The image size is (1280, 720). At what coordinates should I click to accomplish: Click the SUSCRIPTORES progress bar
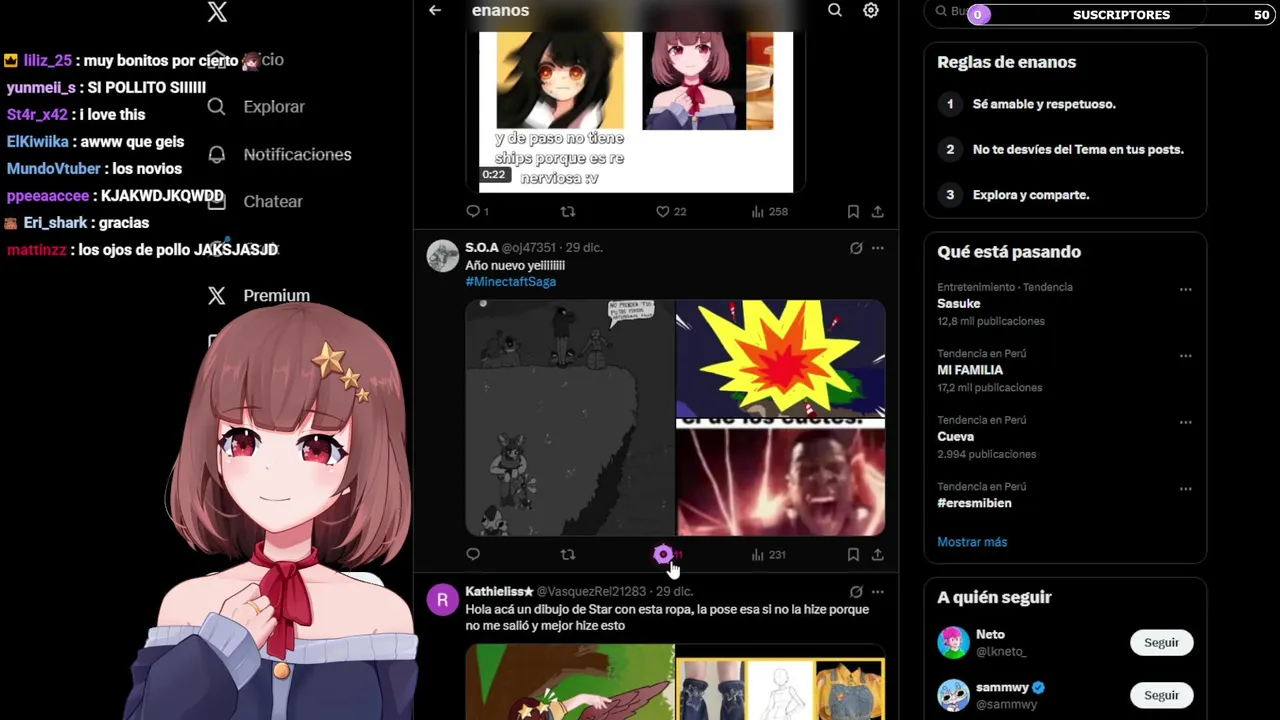click(1121, 14)
